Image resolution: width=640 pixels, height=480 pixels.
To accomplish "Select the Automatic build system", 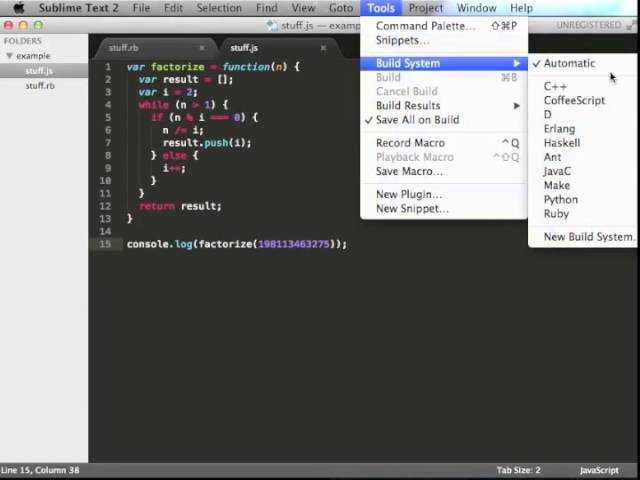I will point(569,63).
